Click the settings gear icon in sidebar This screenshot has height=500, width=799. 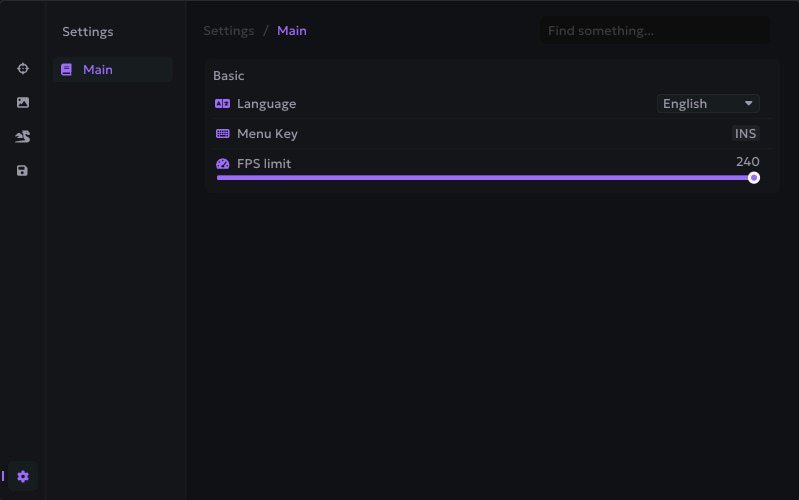point(23,477)
